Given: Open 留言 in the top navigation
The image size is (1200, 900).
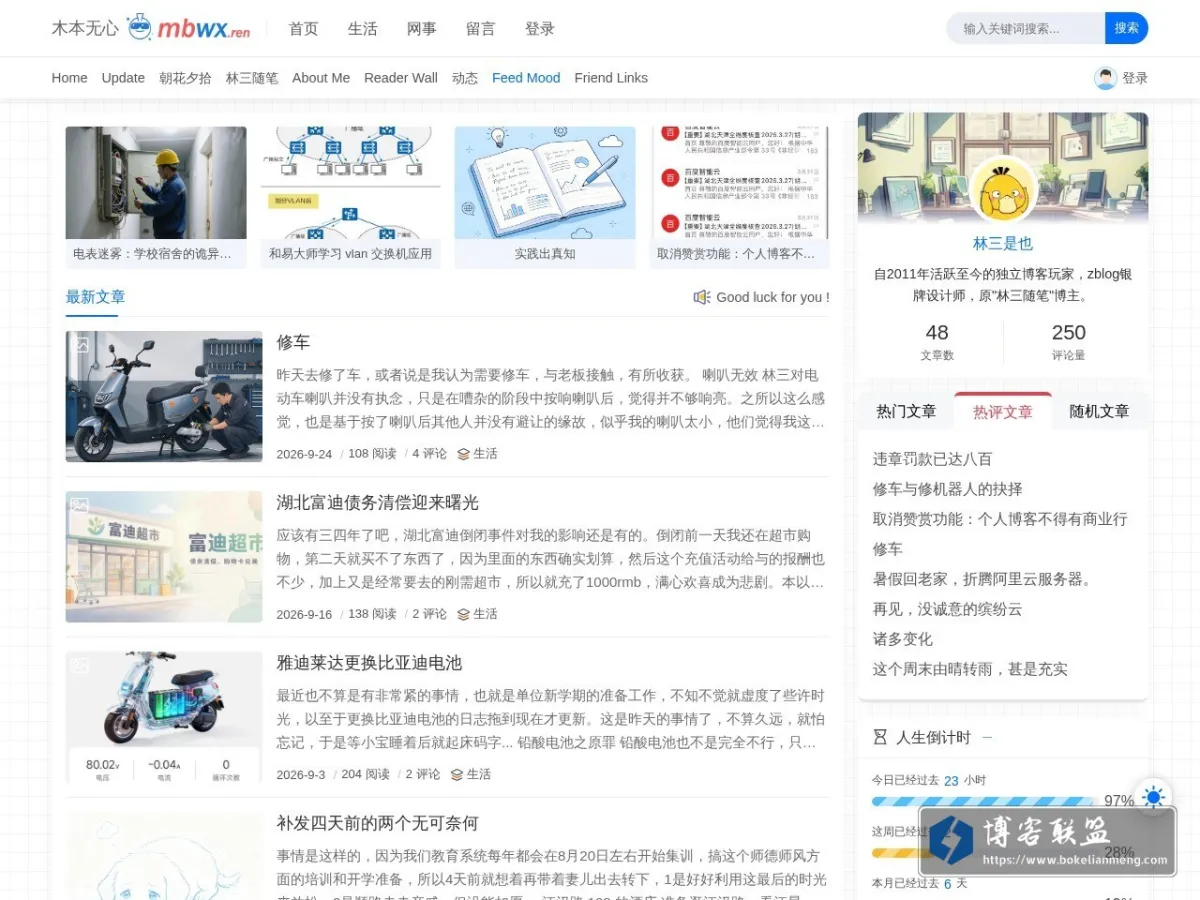Looking at the screenshot, I should tap(480, 29).
